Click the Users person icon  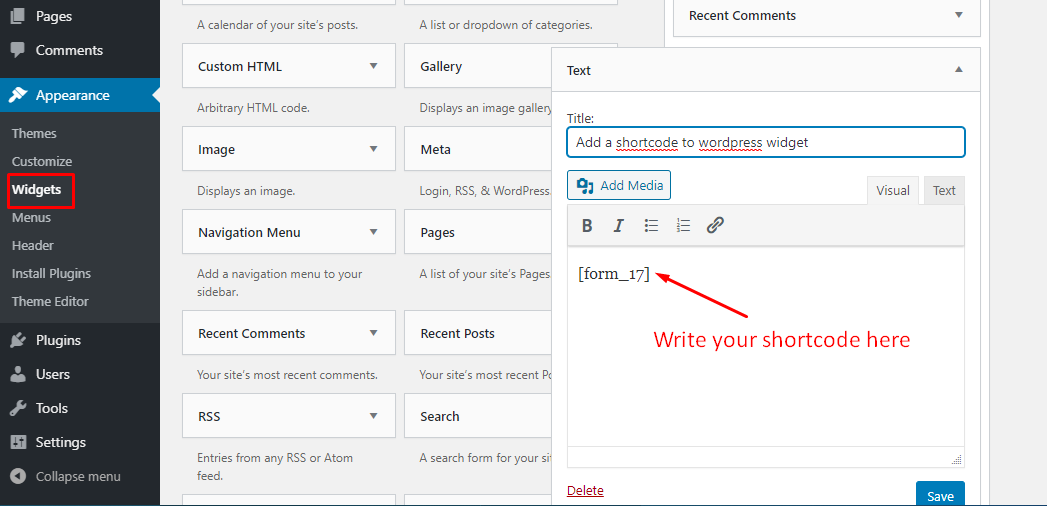(x=19, y=374)
